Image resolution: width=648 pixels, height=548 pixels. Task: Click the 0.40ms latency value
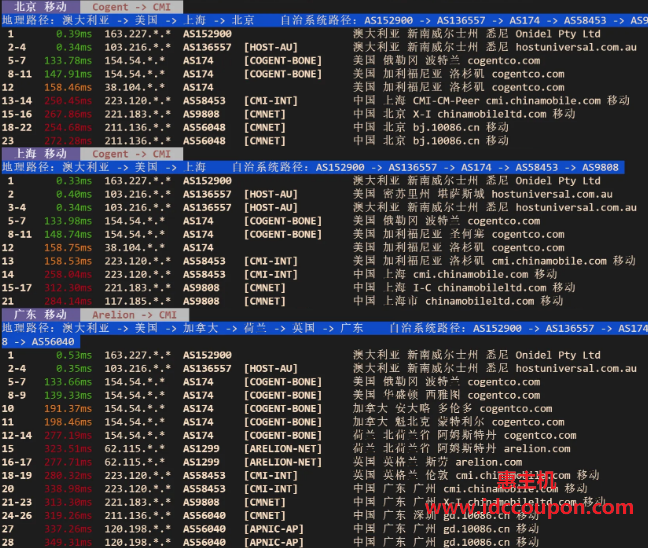click(x=74, y=194)
